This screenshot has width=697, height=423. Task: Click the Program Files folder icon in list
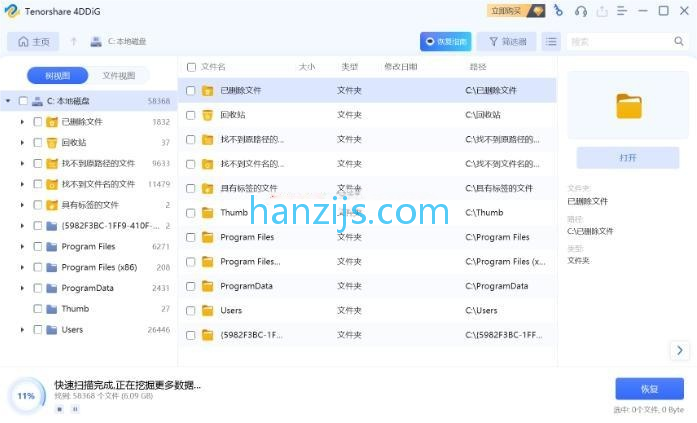tap(208, 237)
